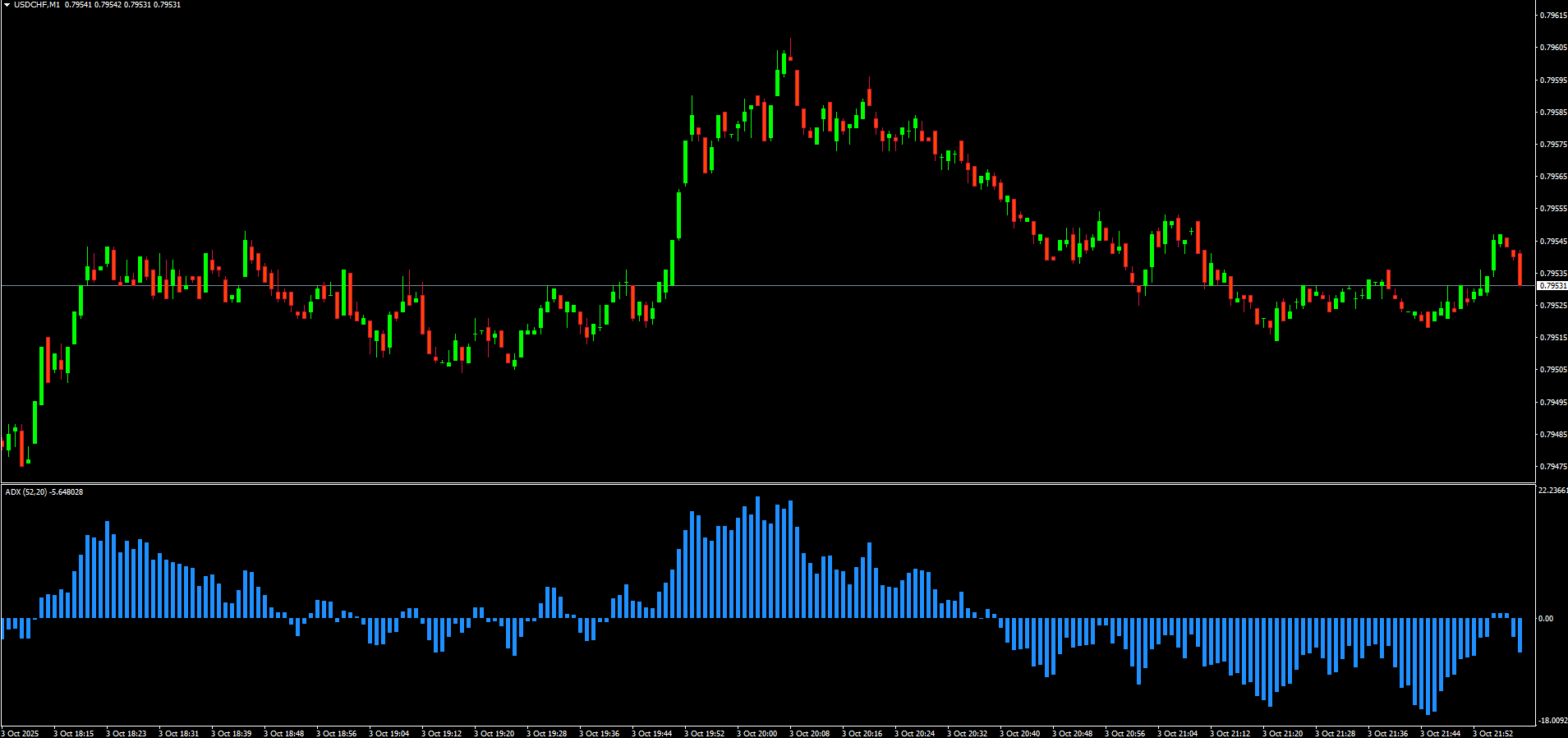Click the deepest negative ADX histogram bar

click(1428, 666)
